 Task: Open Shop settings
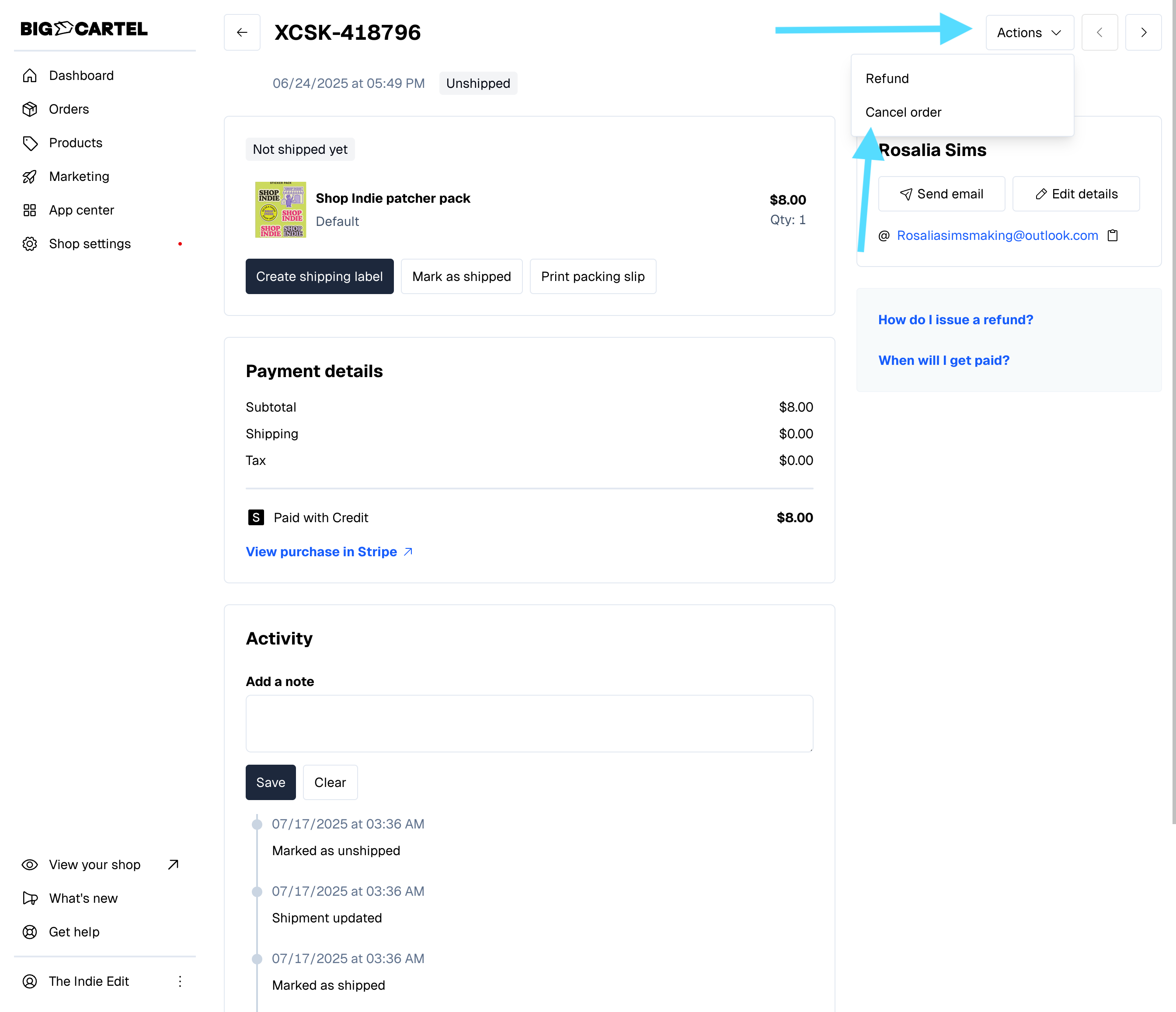(89, 243)
